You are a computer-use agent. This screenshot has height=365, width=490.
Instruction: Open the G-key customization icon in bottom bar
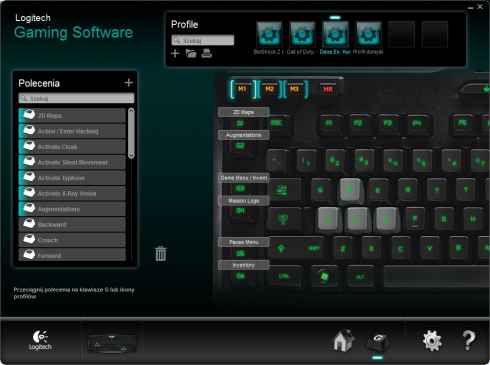[378, 341]
